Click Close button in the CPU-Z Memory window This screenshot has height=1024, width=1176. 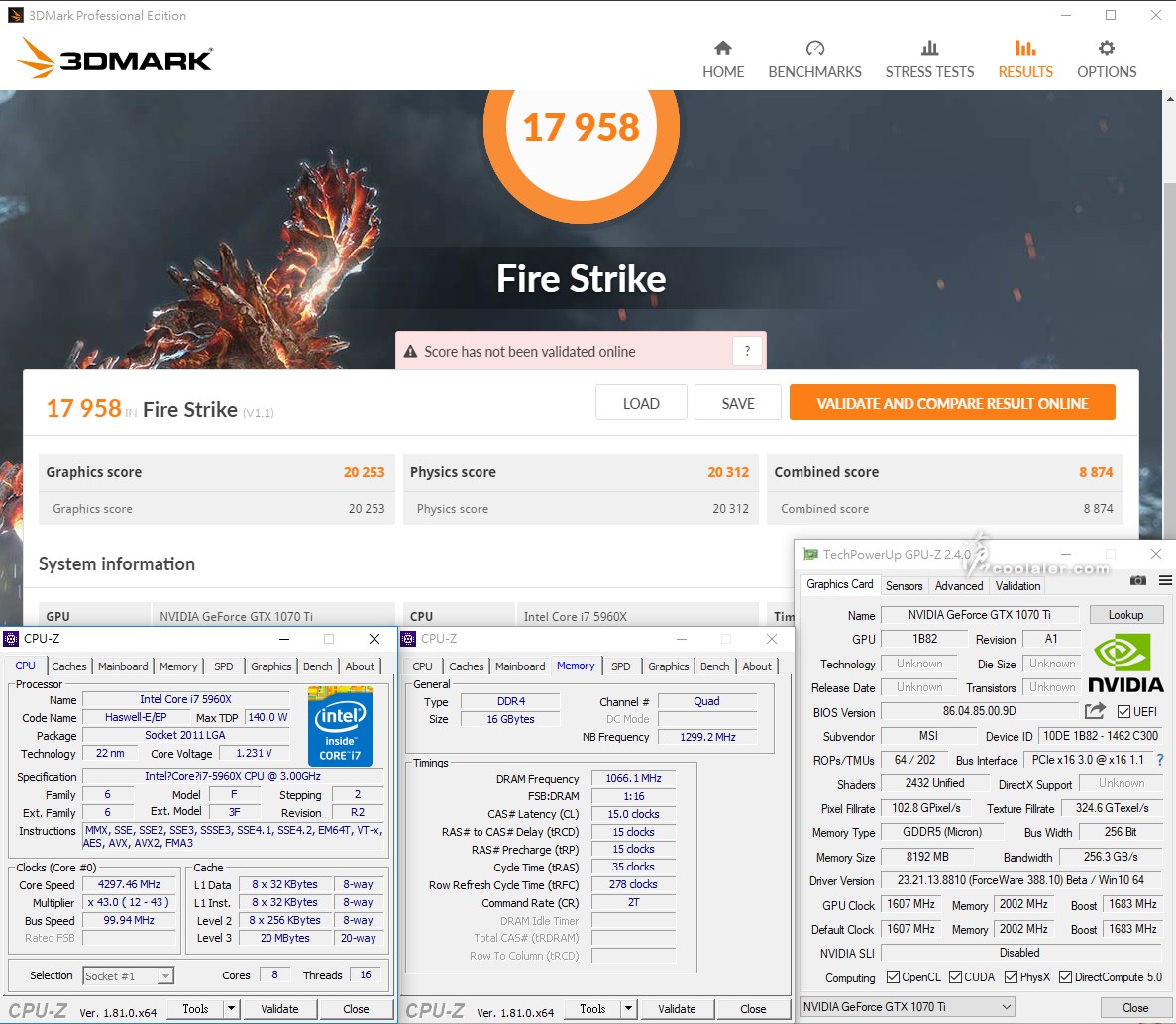tap(753, 1009)
